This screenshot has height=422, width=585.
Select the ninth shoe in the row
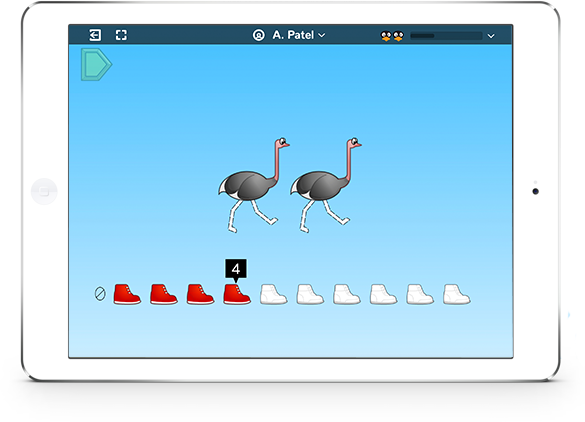[x=420, y=294]
